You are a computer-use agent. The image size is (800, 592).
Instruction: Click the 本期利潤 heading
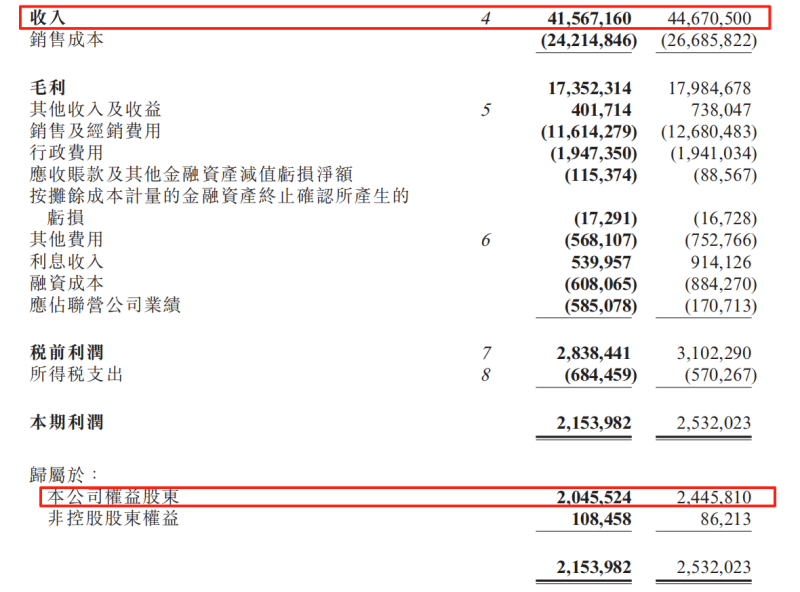66,422
